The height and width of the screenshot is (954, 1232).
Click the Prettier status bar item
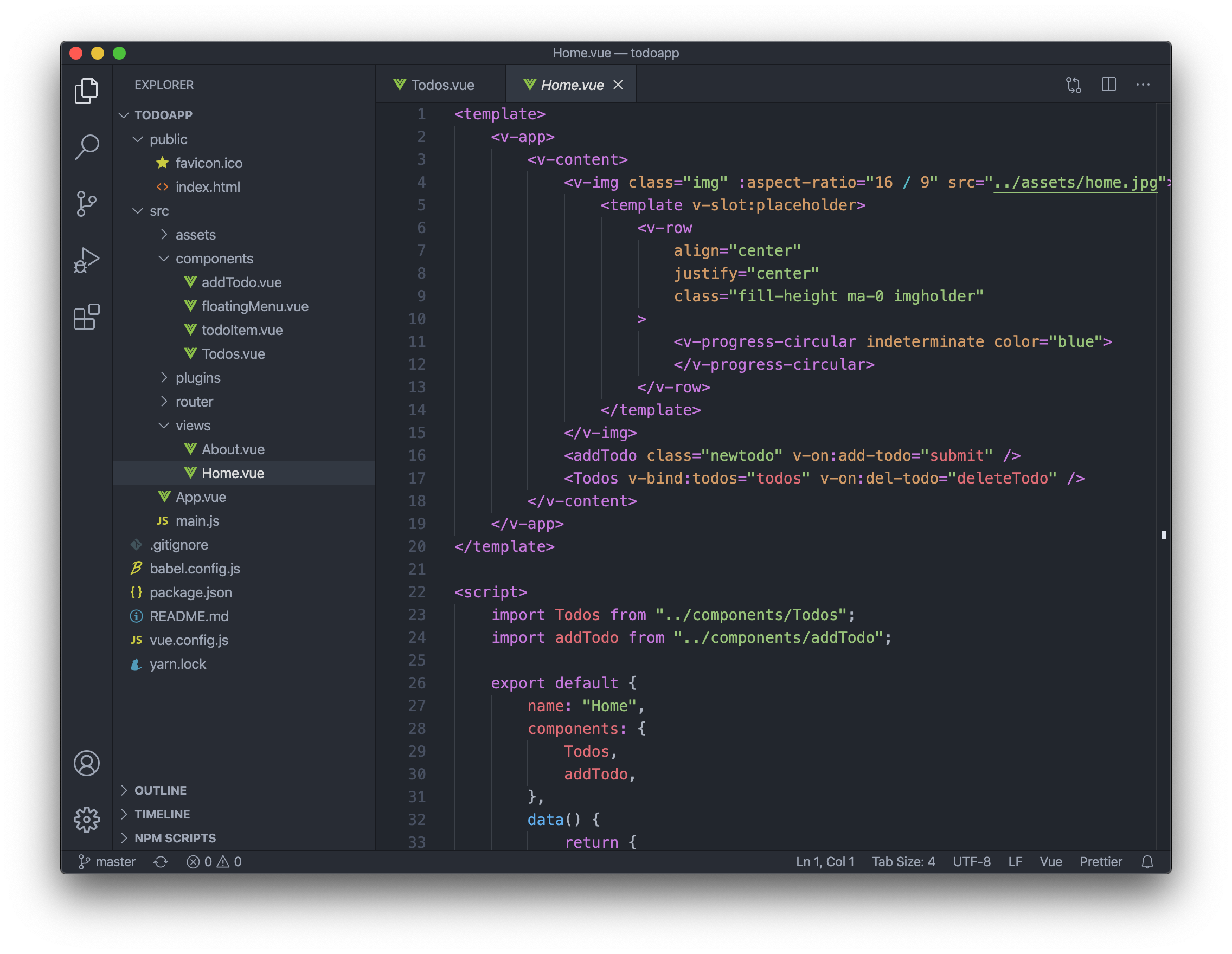[x=1101, y=861]
